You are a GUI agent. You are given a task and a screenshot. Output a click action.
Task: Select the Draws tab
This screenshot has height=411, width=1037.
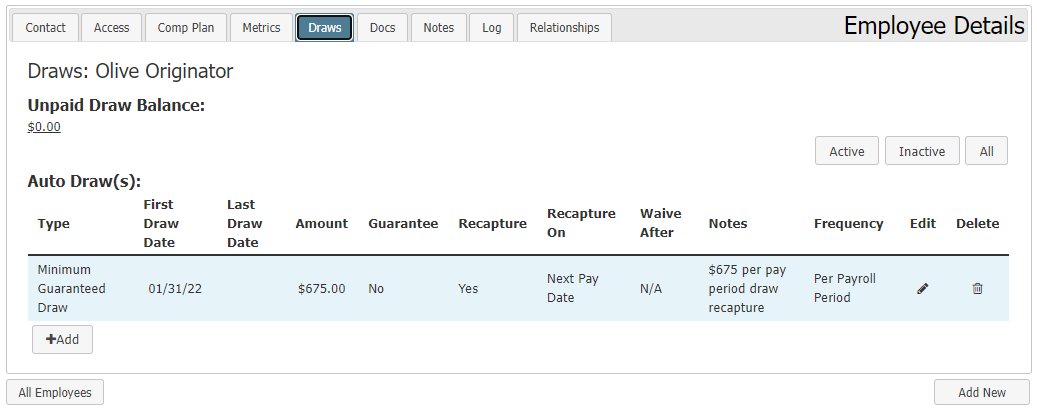(x=325, y=27)
